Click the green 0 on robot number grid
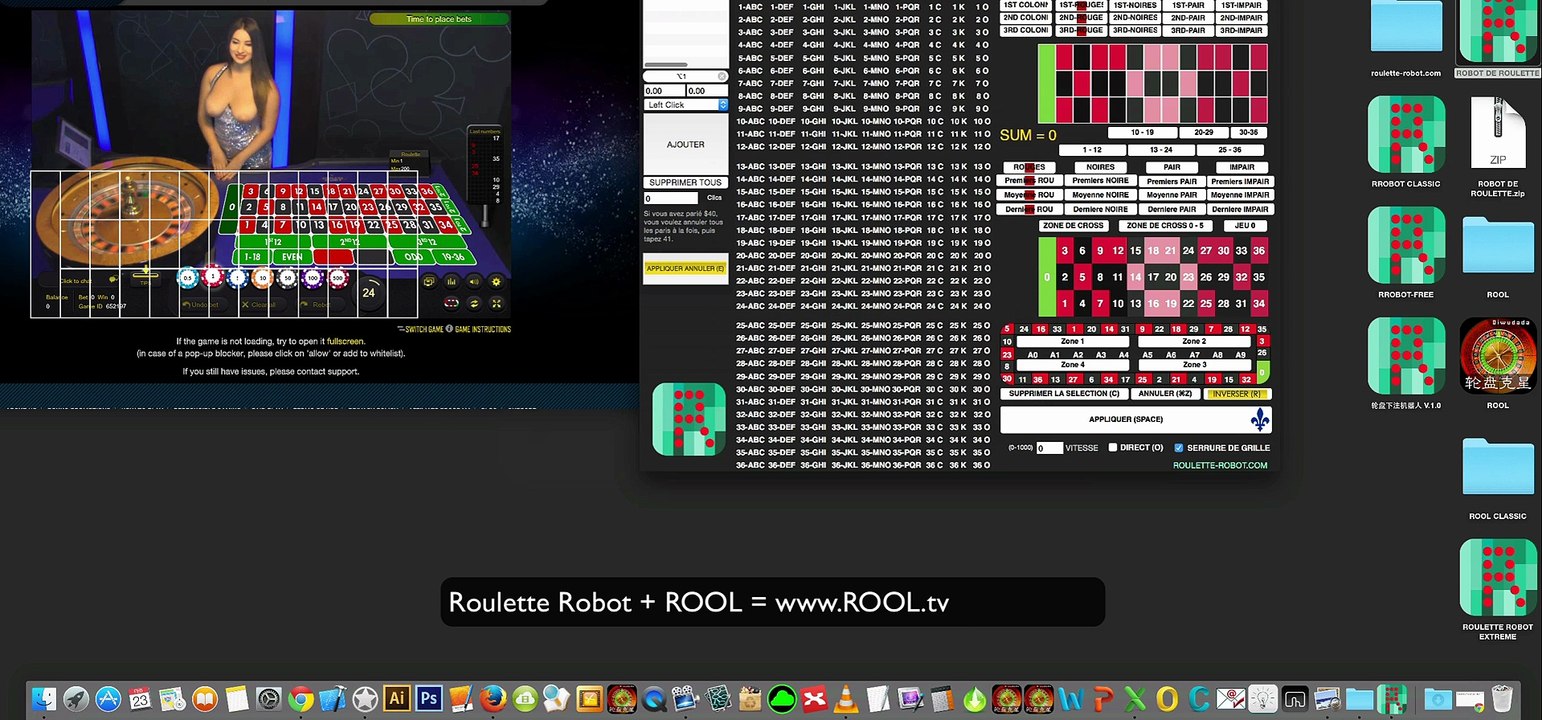Screen dimensions: 1542x720 (x=1047, y=277)
